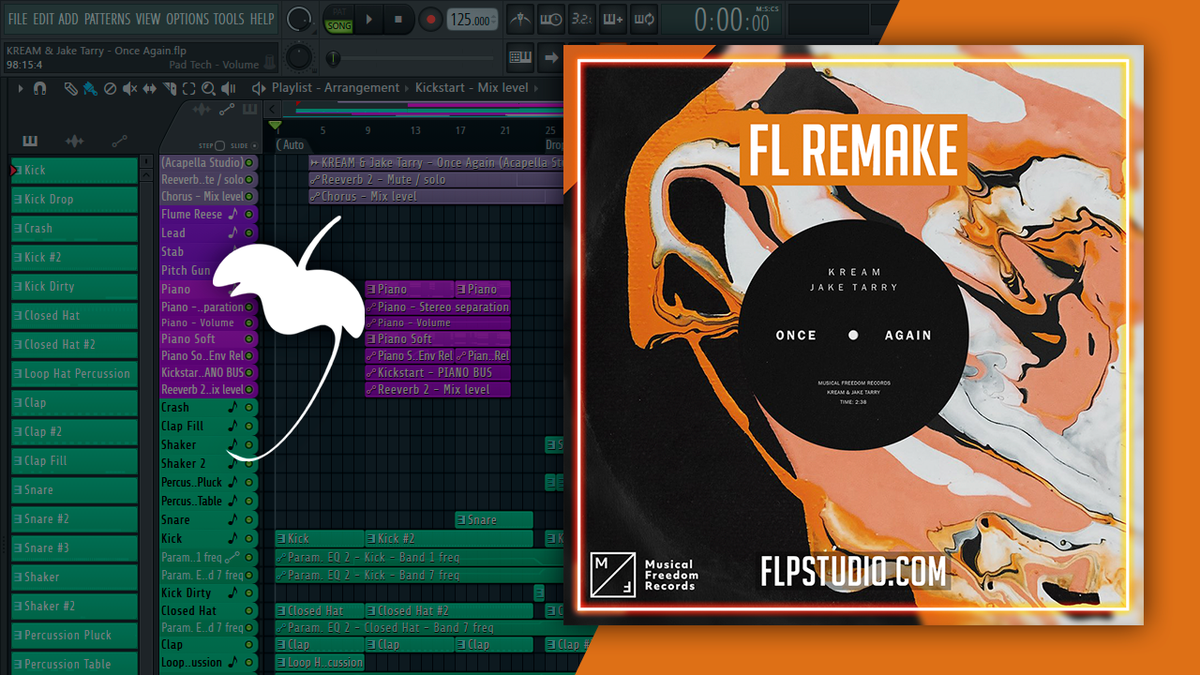Screen dimensions: 1200x675
Task: Switch transport from SONG to PAT mode
Action: [x=339, y=12]
